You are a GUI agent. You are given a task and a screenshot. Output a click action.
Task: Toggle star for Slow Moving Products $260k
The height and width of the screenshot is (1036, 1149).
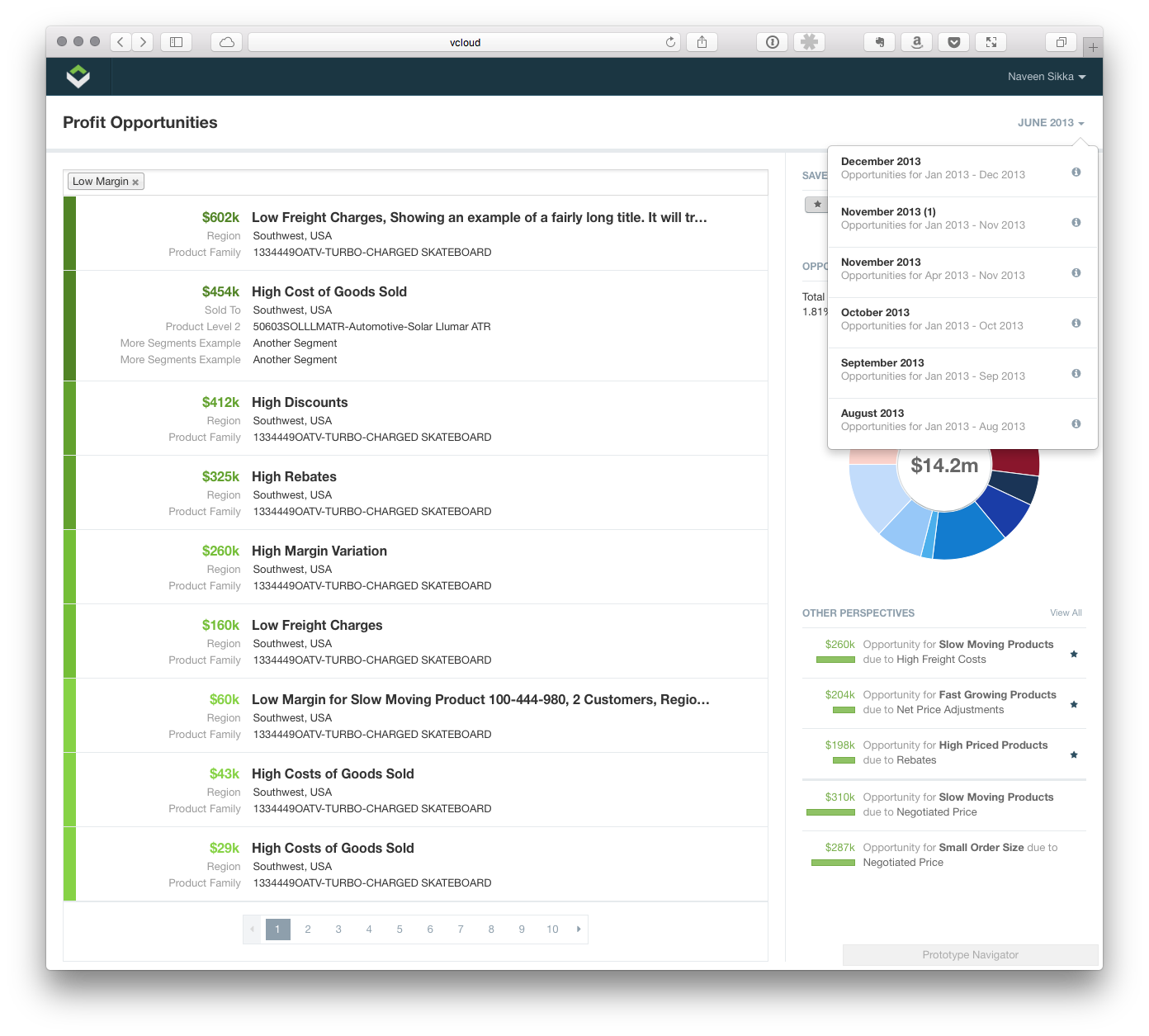pyautogui.click(x=1074, y=655)
